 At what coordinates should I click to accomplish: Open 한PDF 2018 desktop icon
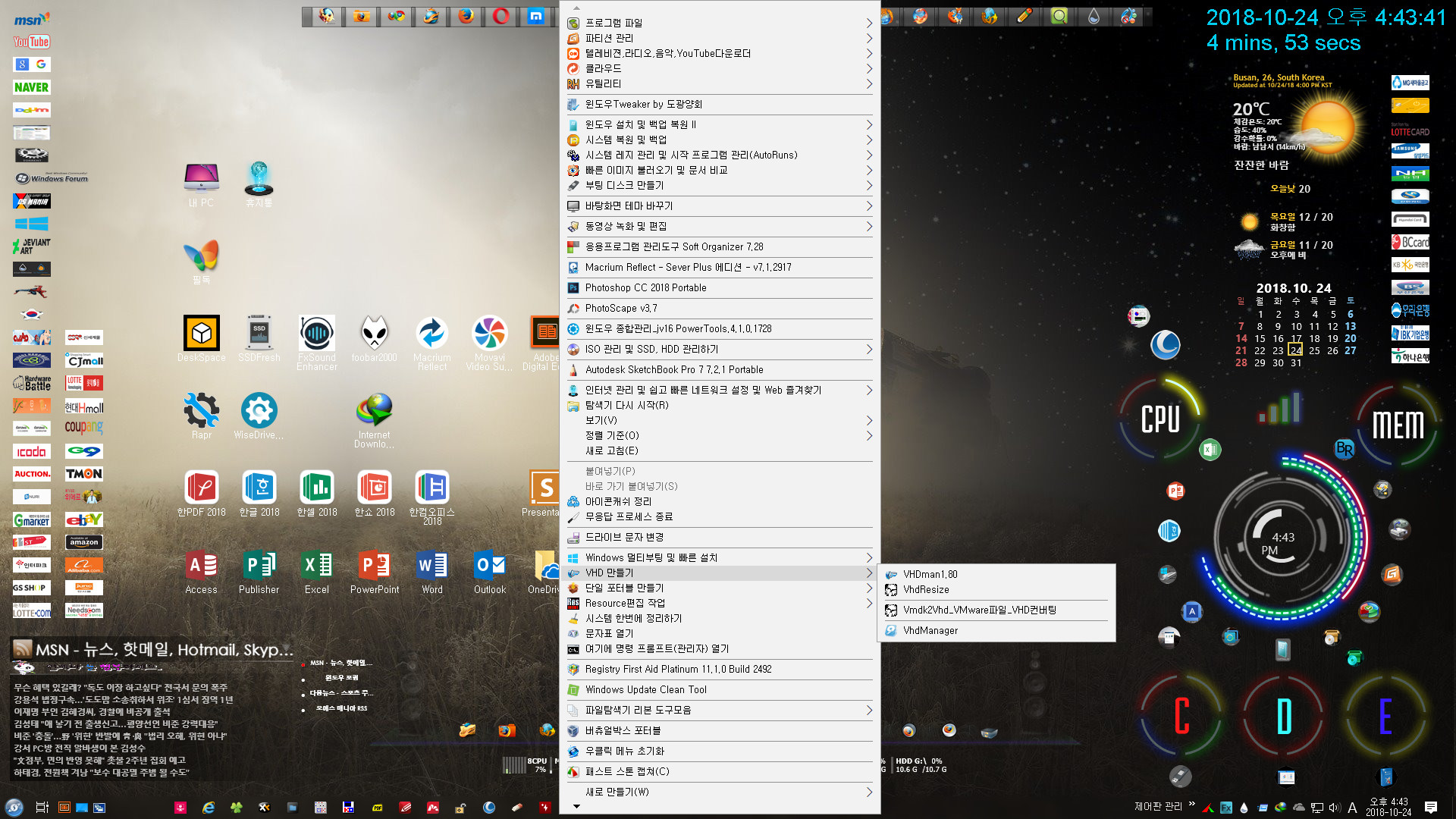pyautogui.click(x=202, y=493)
